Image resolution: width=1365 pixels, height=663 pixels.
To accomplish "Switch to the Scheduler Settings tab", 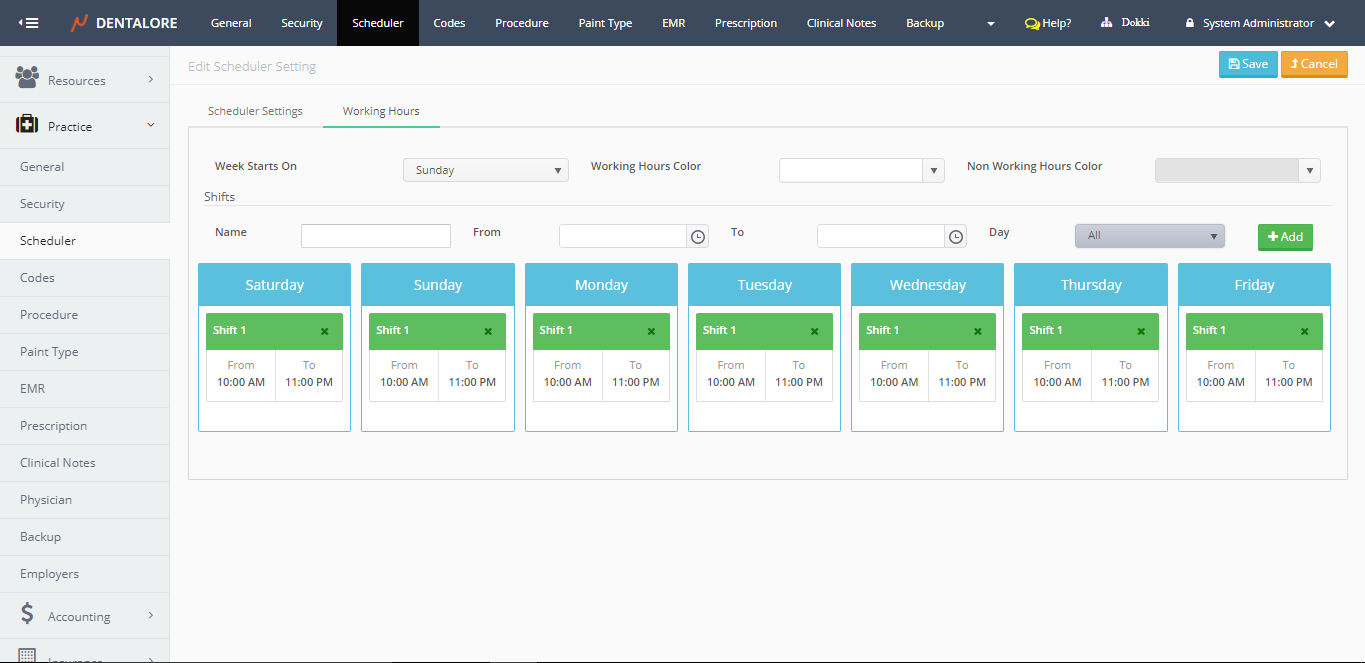I will [x=255, y=111].
